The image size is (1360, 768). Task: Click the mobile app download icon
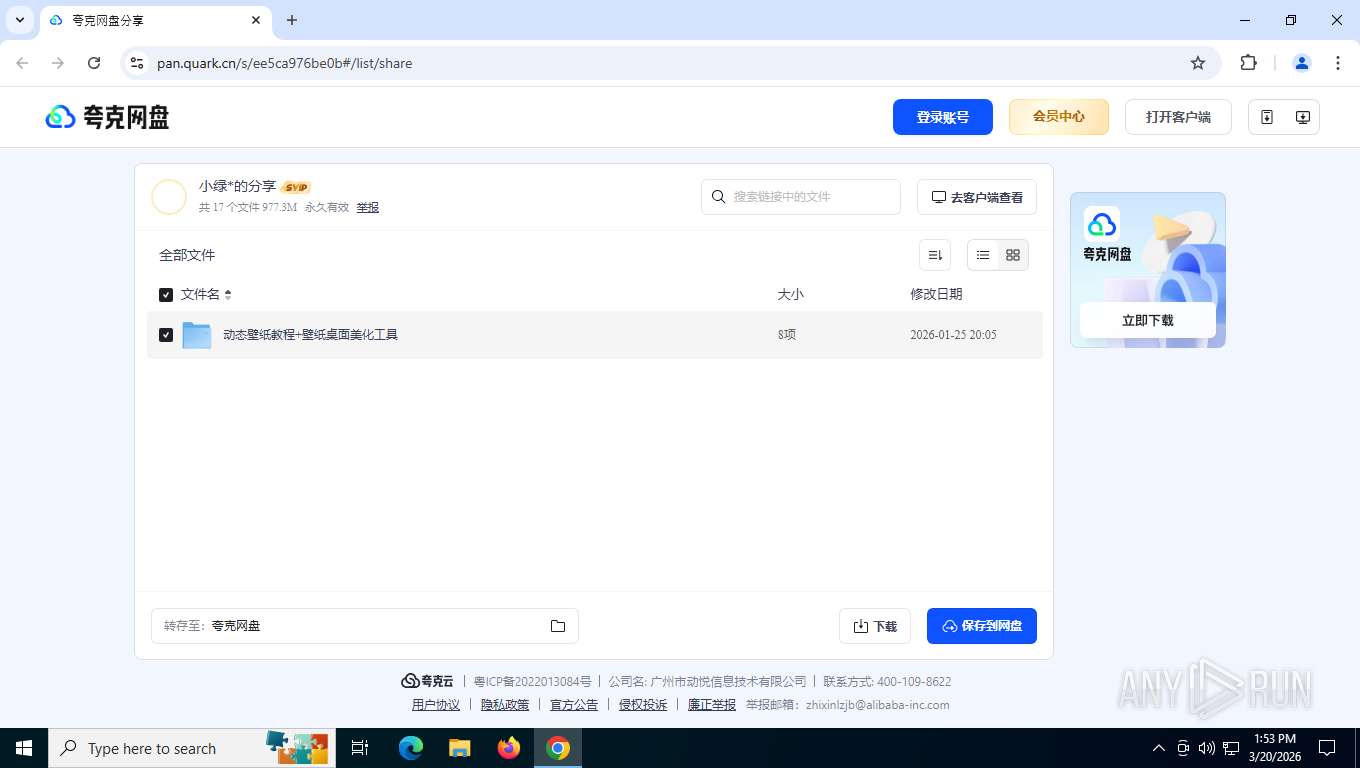click(x=1267, y=117)
